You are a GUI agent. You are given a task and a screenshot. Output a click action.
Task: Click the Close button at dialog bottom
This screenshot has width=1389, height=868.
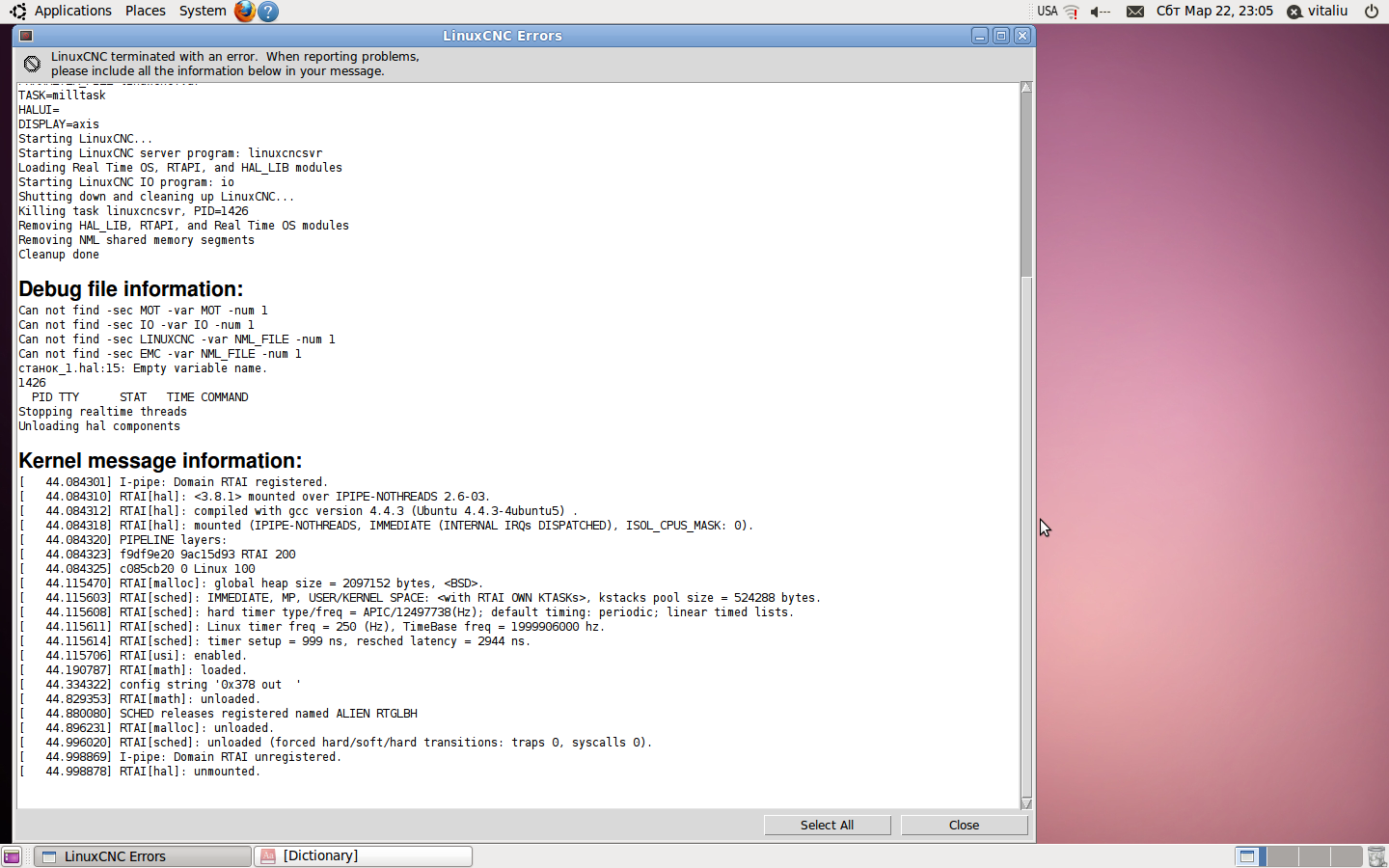[965, 826]
